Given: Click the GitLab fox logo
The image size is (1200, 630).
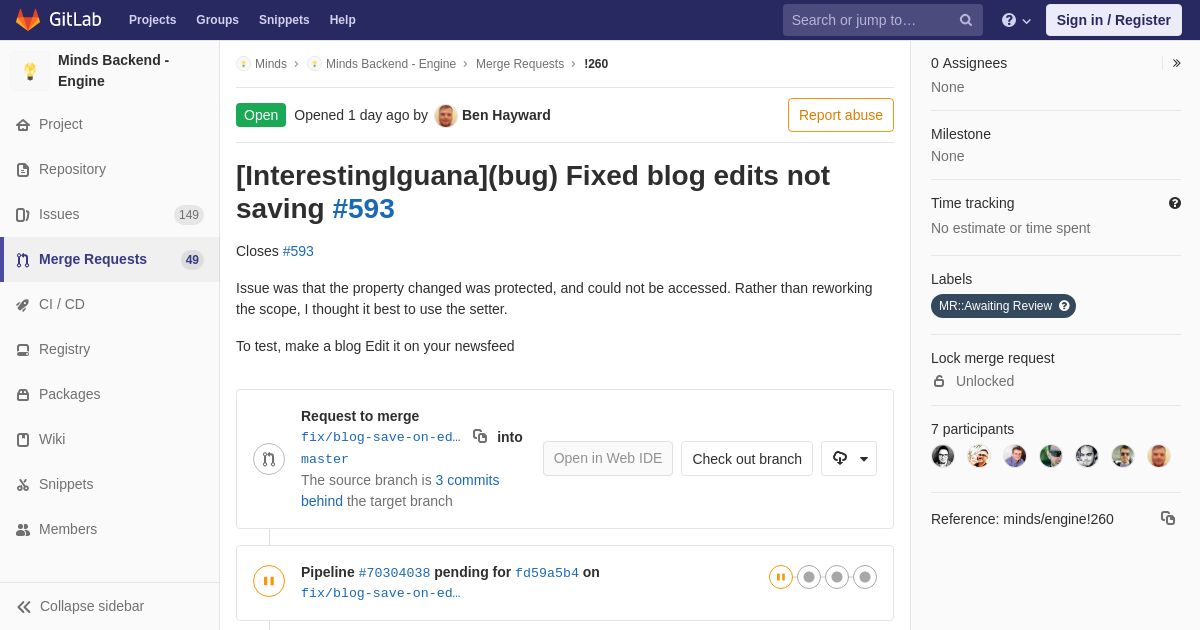Looking at the screenshot, I should pyautogui.click(x=28, y=20).
